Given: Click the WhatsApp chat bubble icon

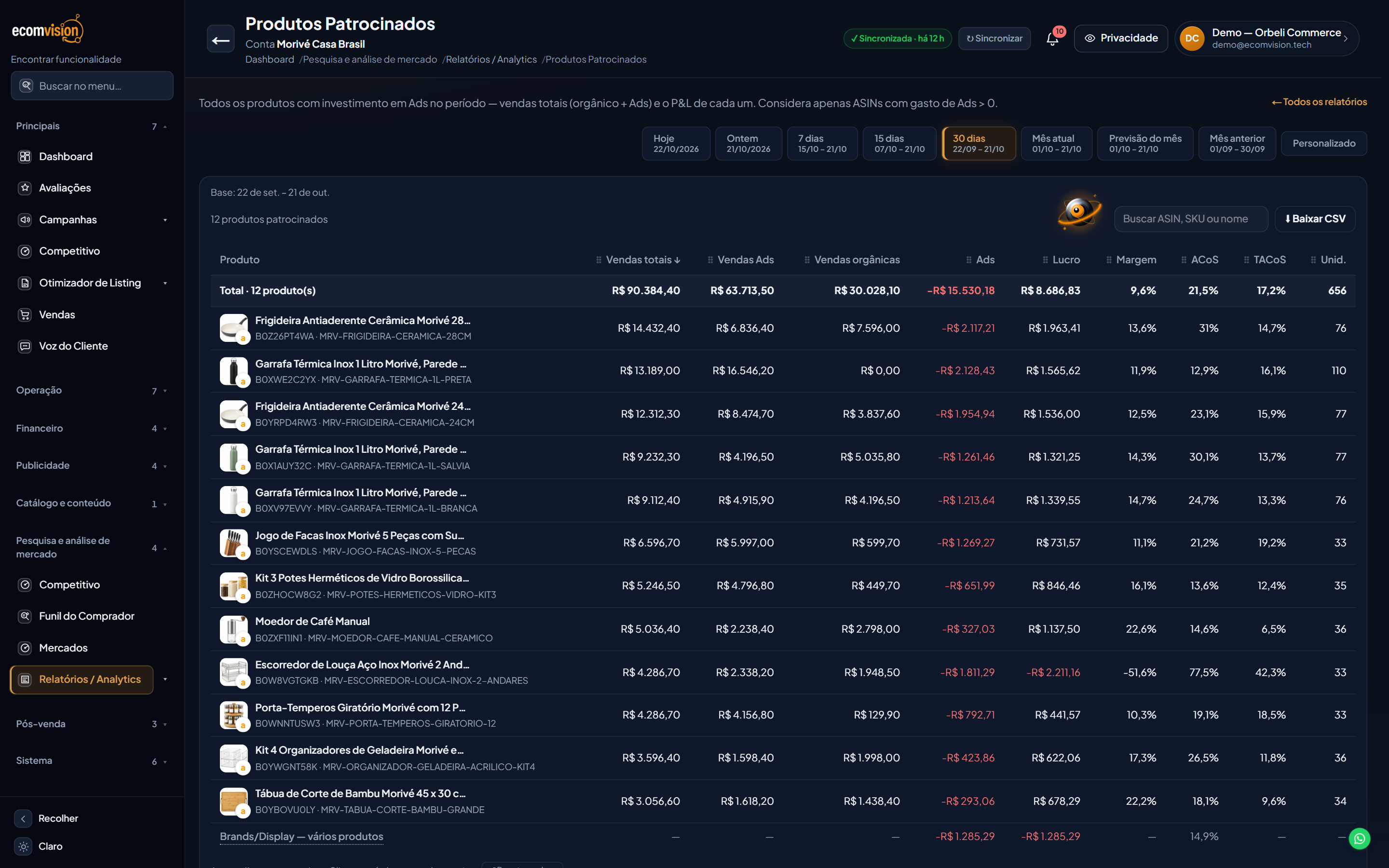Looking at the screenshot, I should (x=1359, y=839).
